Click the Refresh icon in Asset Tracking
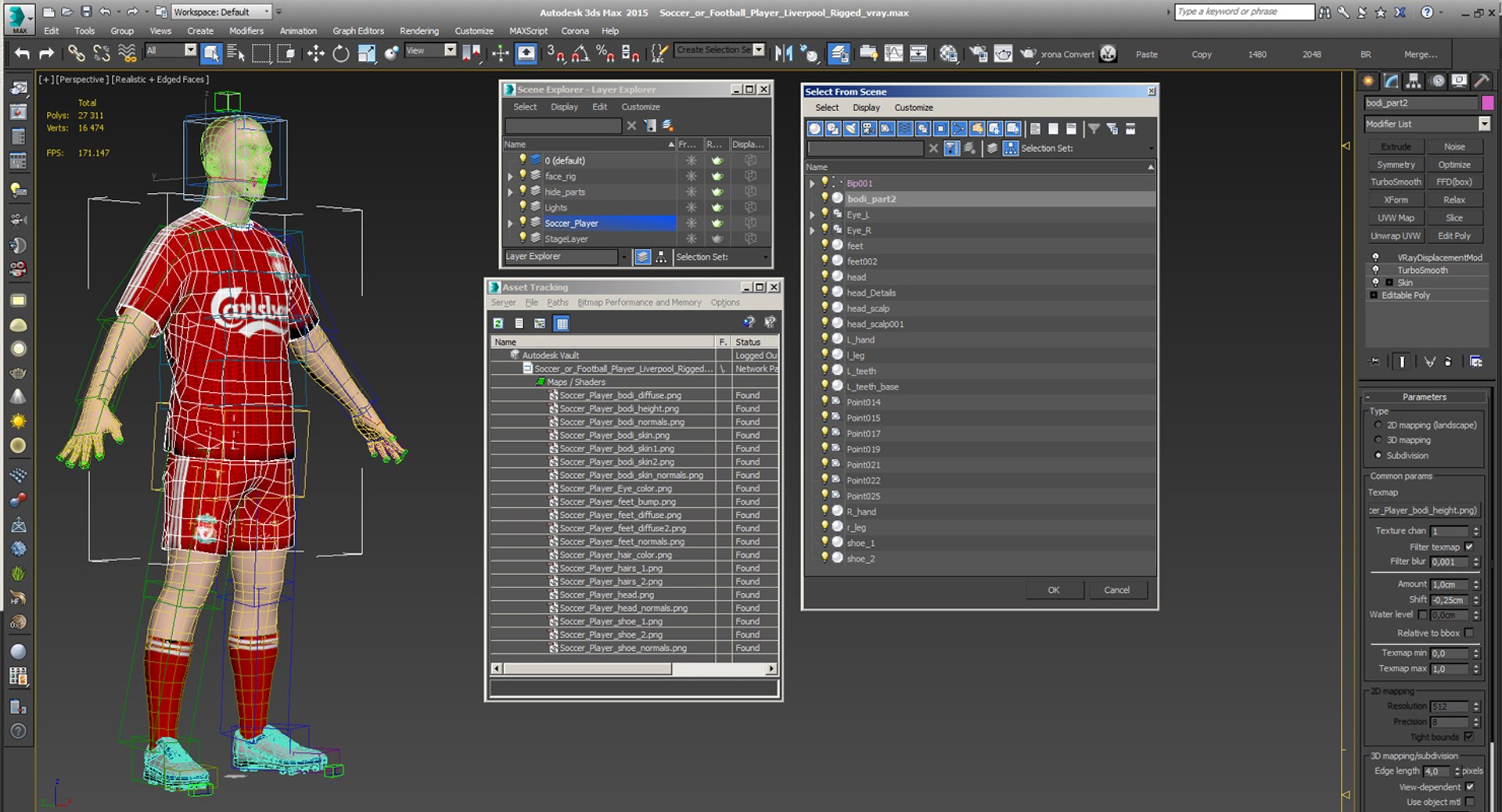 click(x=498, y=323)
